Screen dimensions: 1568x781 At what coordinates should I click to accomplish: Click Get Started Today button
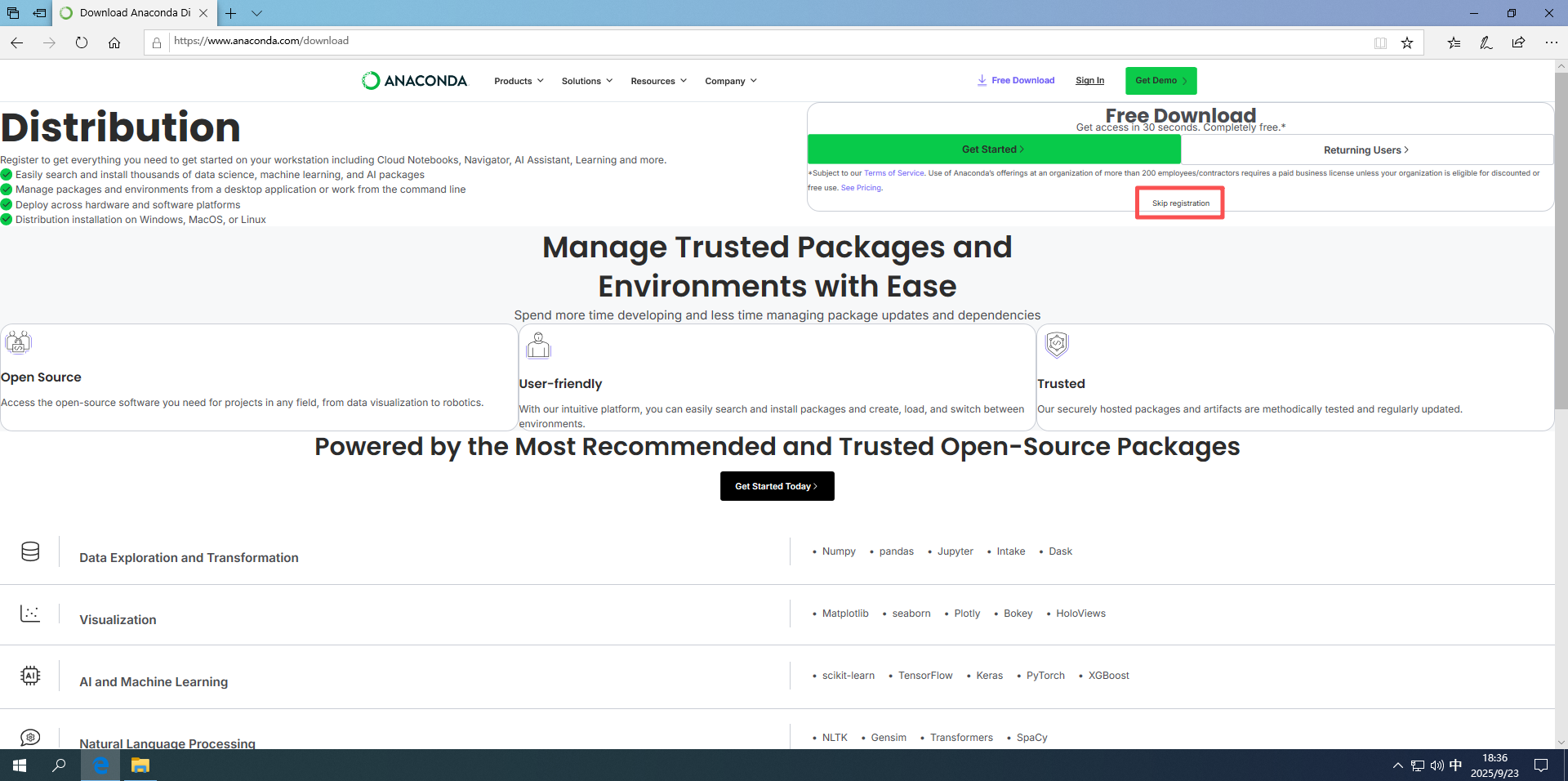coord(777,486)
